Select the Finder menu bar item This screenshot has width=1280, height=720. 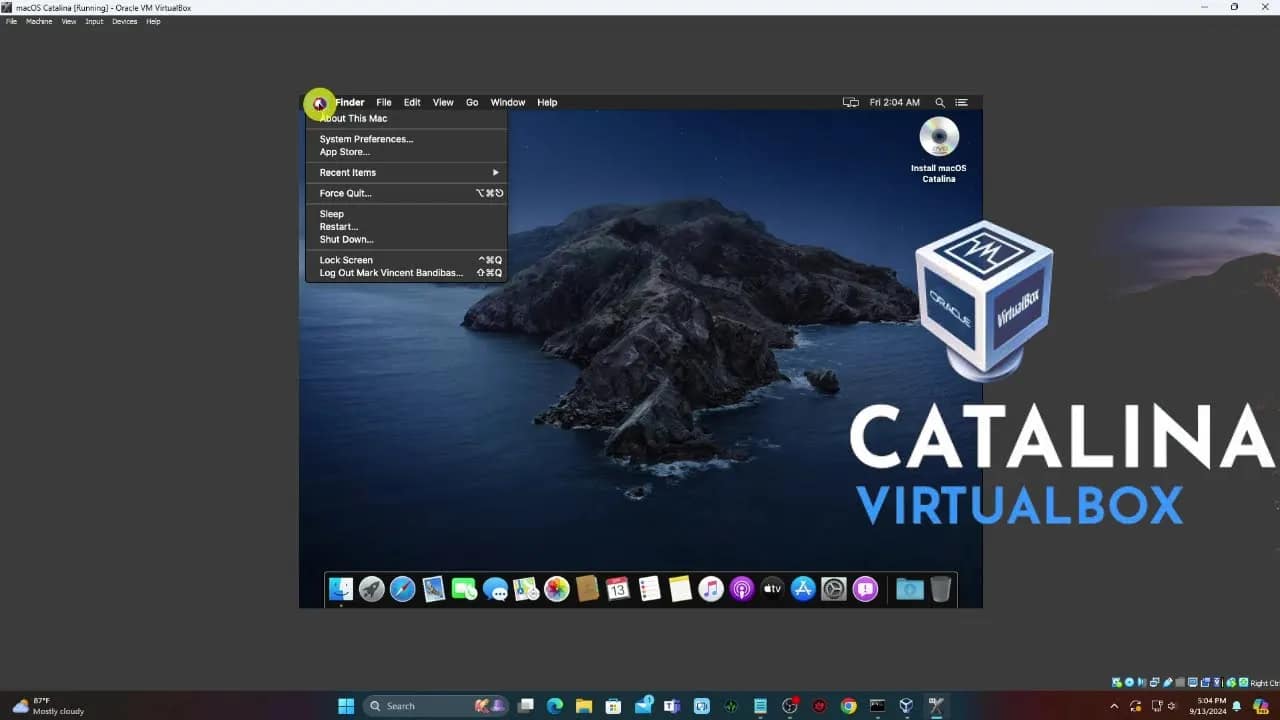tap(350, 102)
